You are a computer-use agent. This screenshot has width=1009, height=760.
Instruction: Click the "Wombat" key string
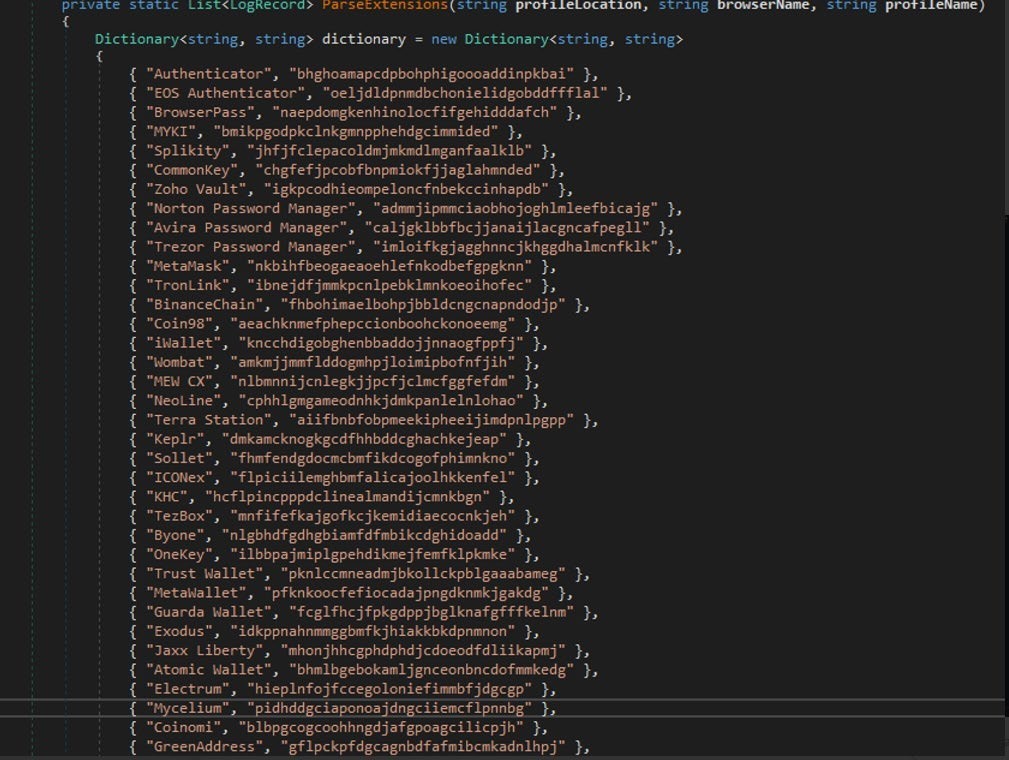point(179,362)
